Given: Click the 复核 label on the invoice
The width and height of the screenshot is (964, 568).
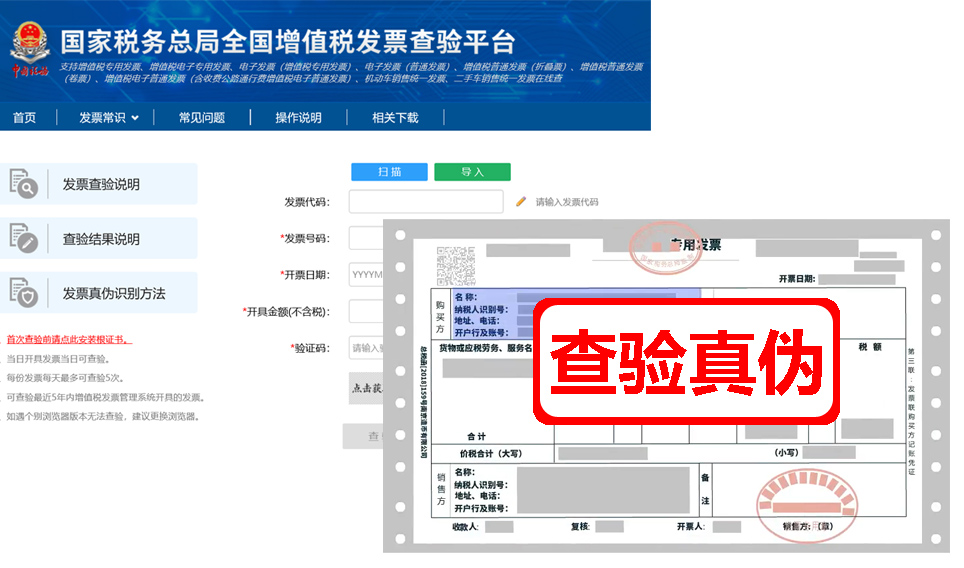Looking at the screenshot, I should [x=580, y=527].
